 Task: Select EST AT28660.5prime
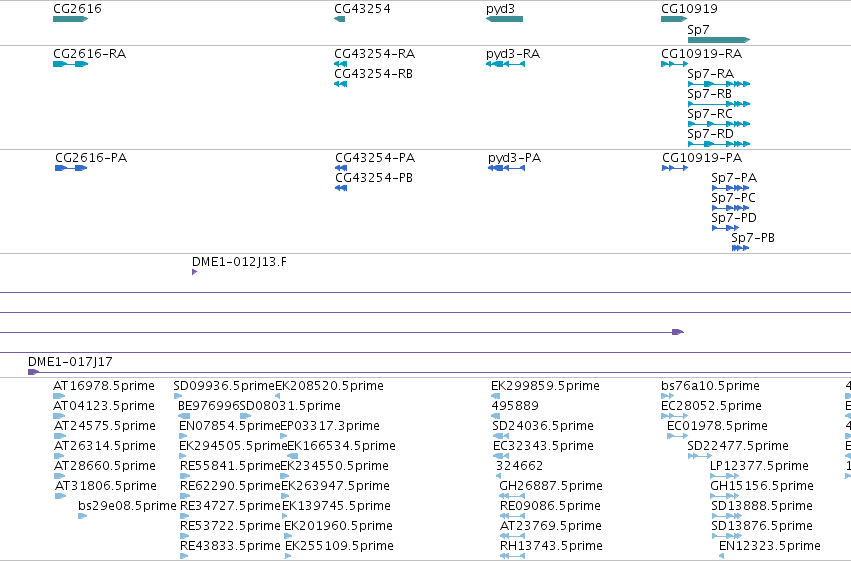click(60, 476)
